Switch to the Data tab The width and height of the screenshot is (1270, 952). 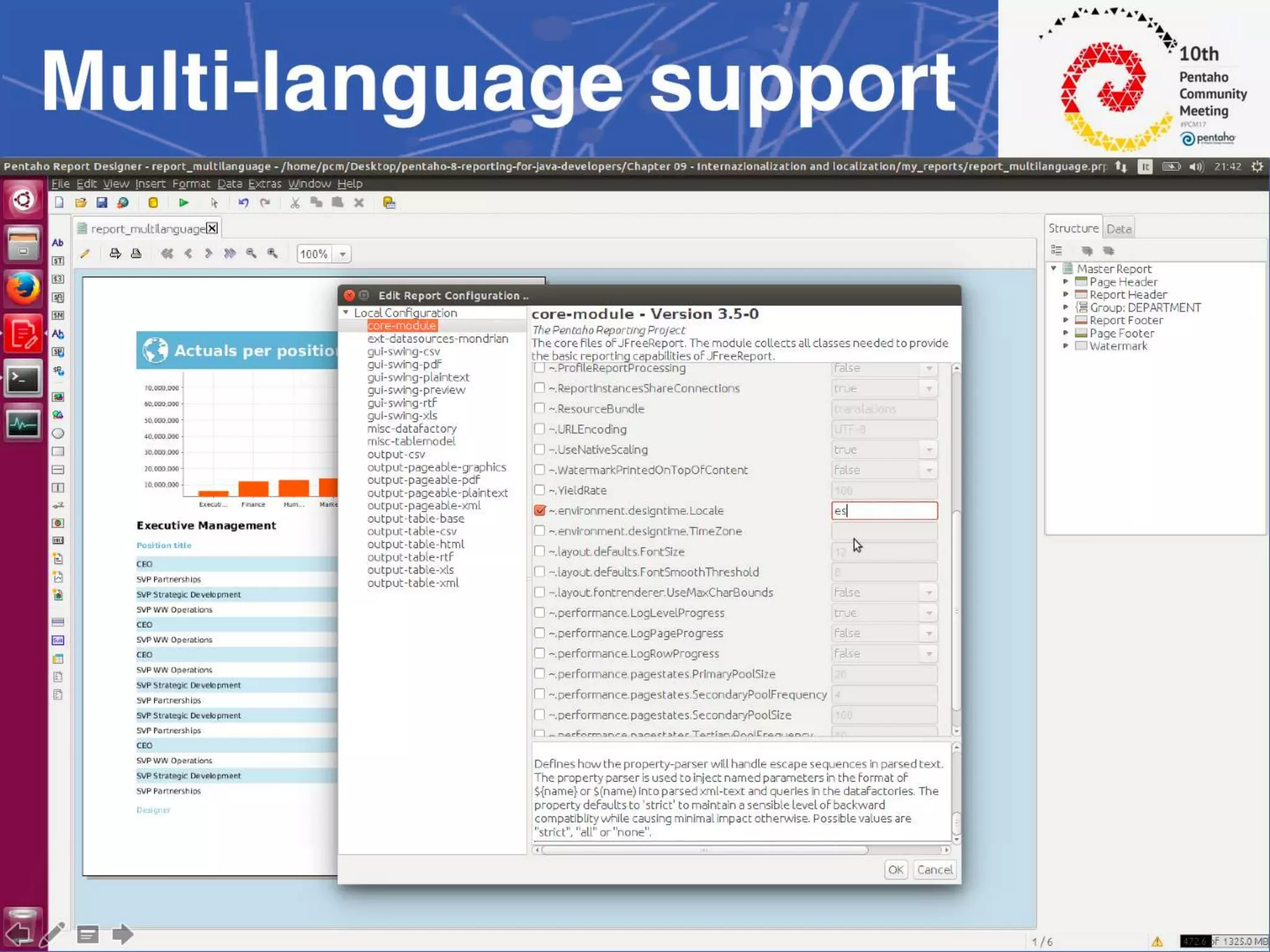coord(1119,229)
